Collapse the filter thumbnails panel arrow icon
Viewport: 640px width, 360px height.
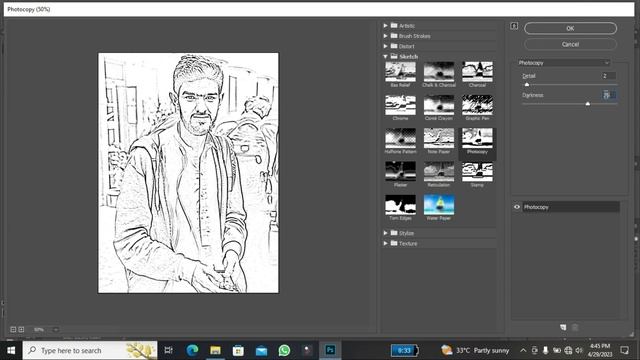[x=514, y=26]
